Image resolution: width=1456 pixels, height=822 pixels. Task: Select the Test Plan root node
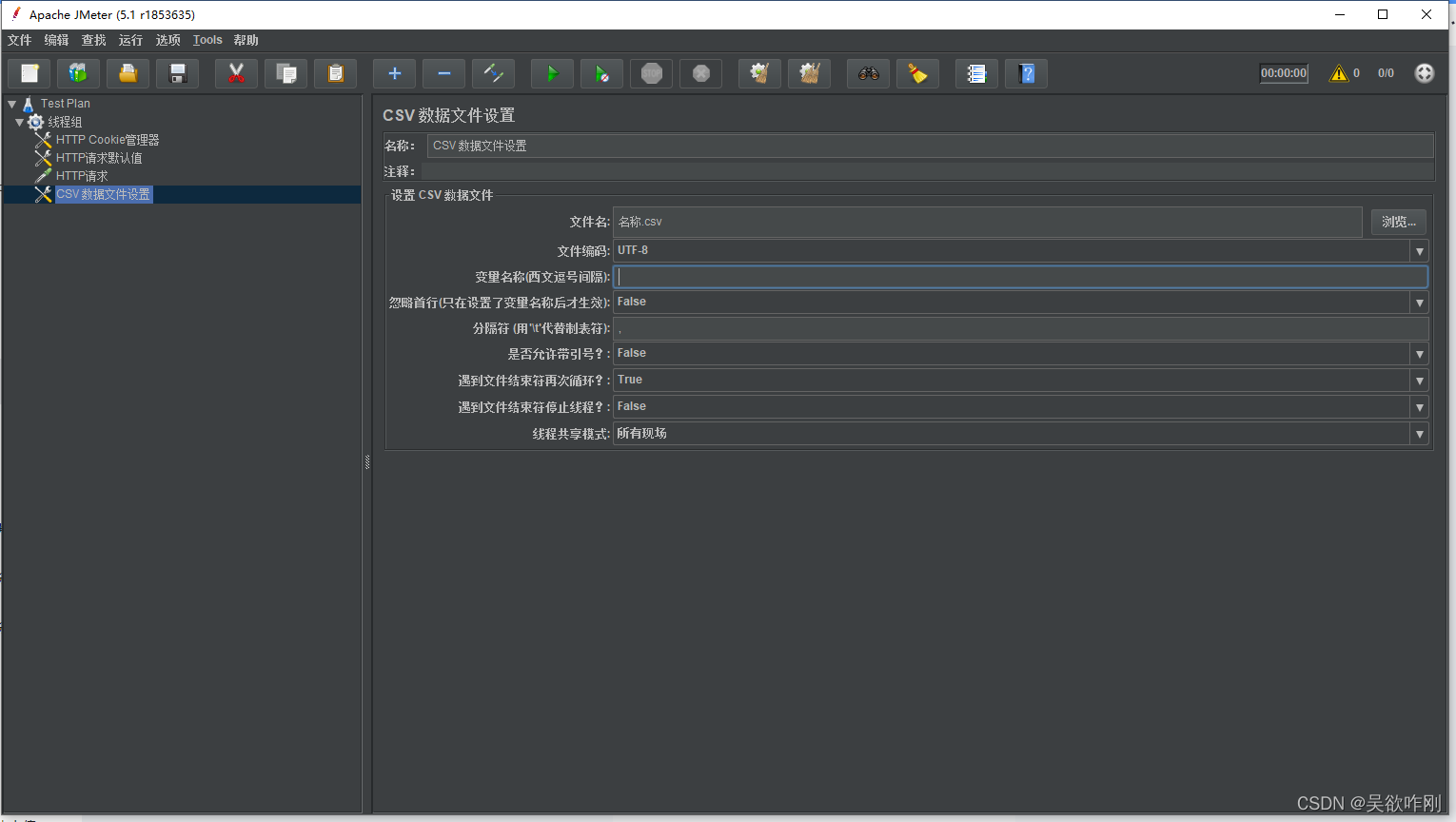(x=66, y=104)
